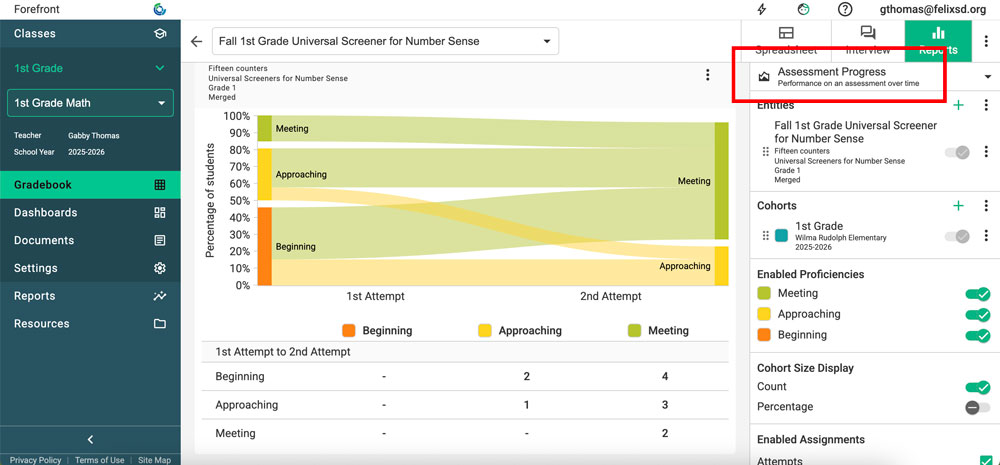Add a new entity with plus icon
This screenshot has height=465, width=1000.
(958, 105)
